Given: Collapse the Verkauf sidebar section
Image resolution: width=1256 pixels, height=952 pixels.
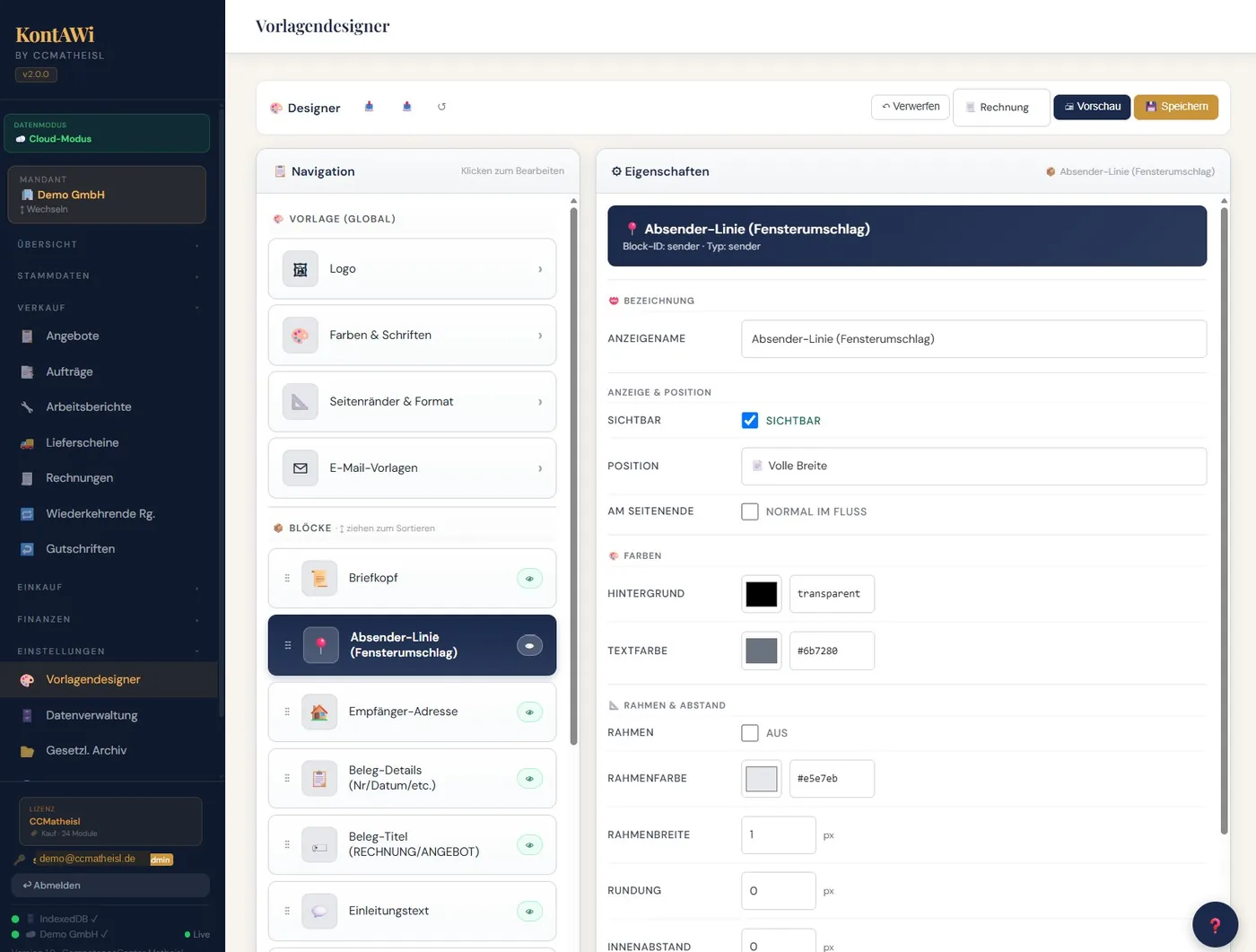Looking at the screenshot, I should point(109,308).
